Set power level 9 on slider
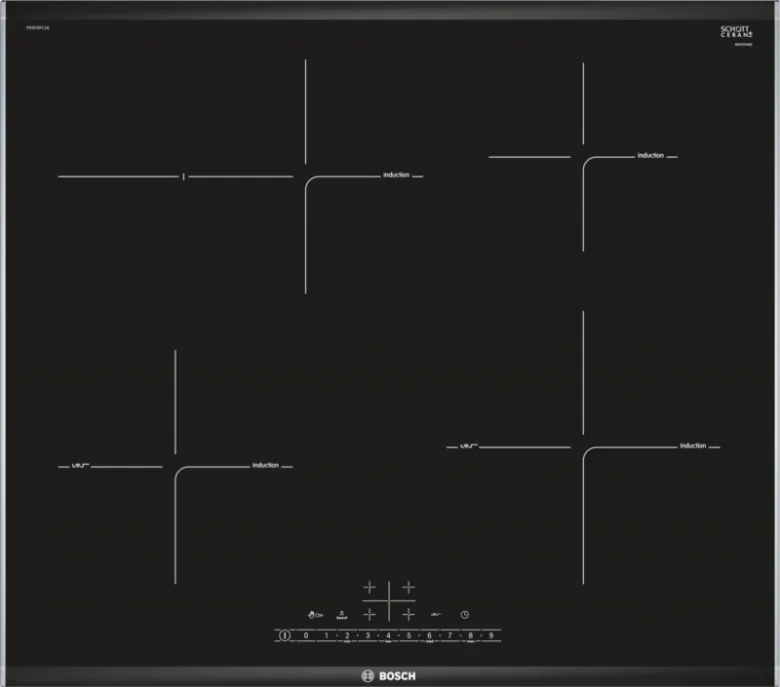780x687 pixels. [491, 635]
